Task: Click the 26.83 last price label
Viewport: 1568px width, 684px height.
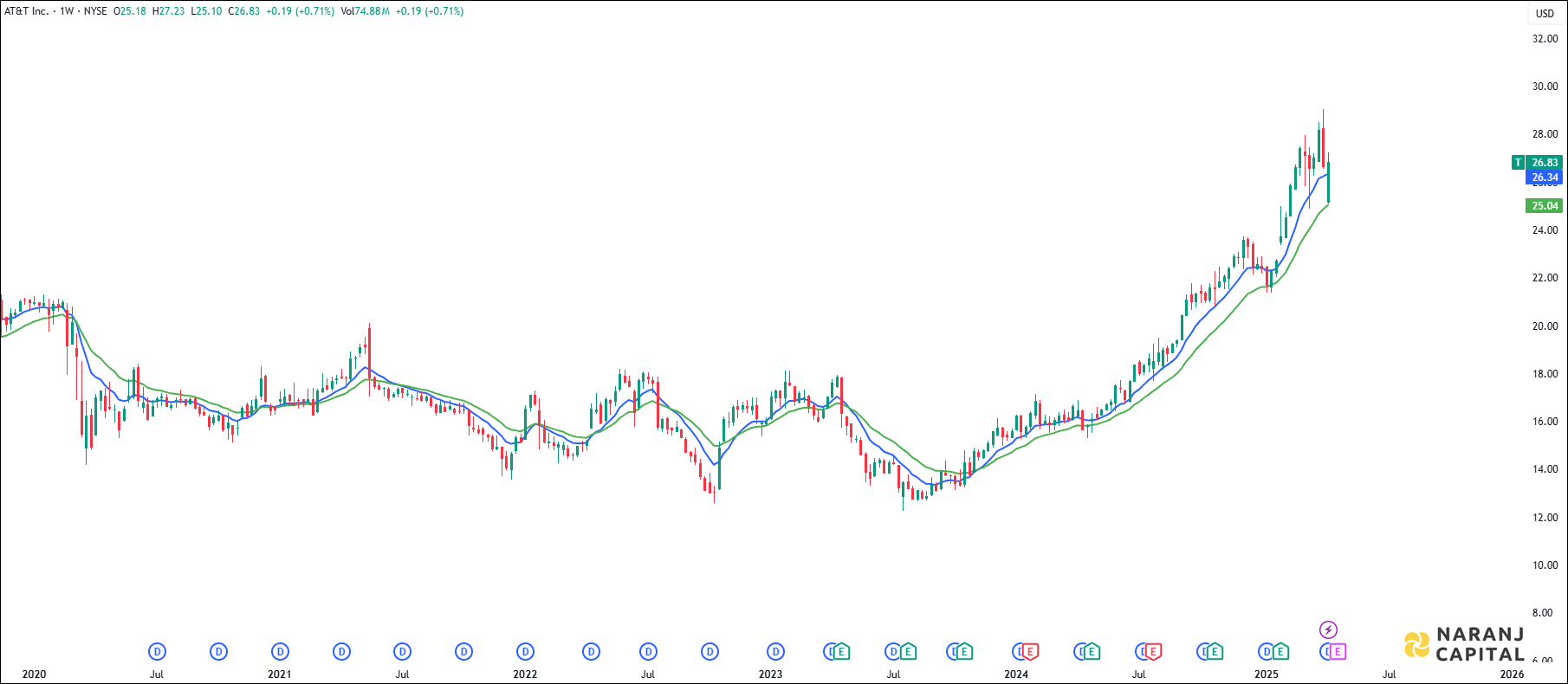Action: coord(1544,162)
